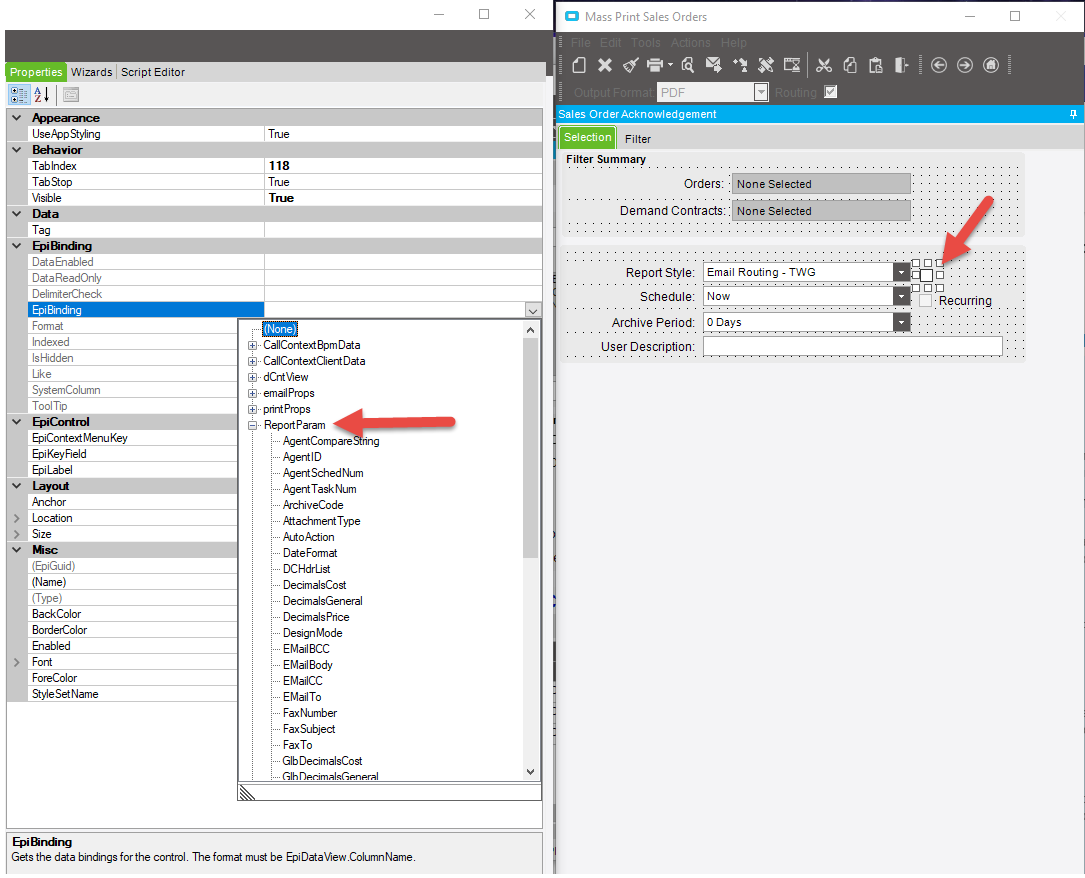Viewport: 1085px width, 878px height.
Task: Click the Print Preview magnifier icon
Action: 687,65
